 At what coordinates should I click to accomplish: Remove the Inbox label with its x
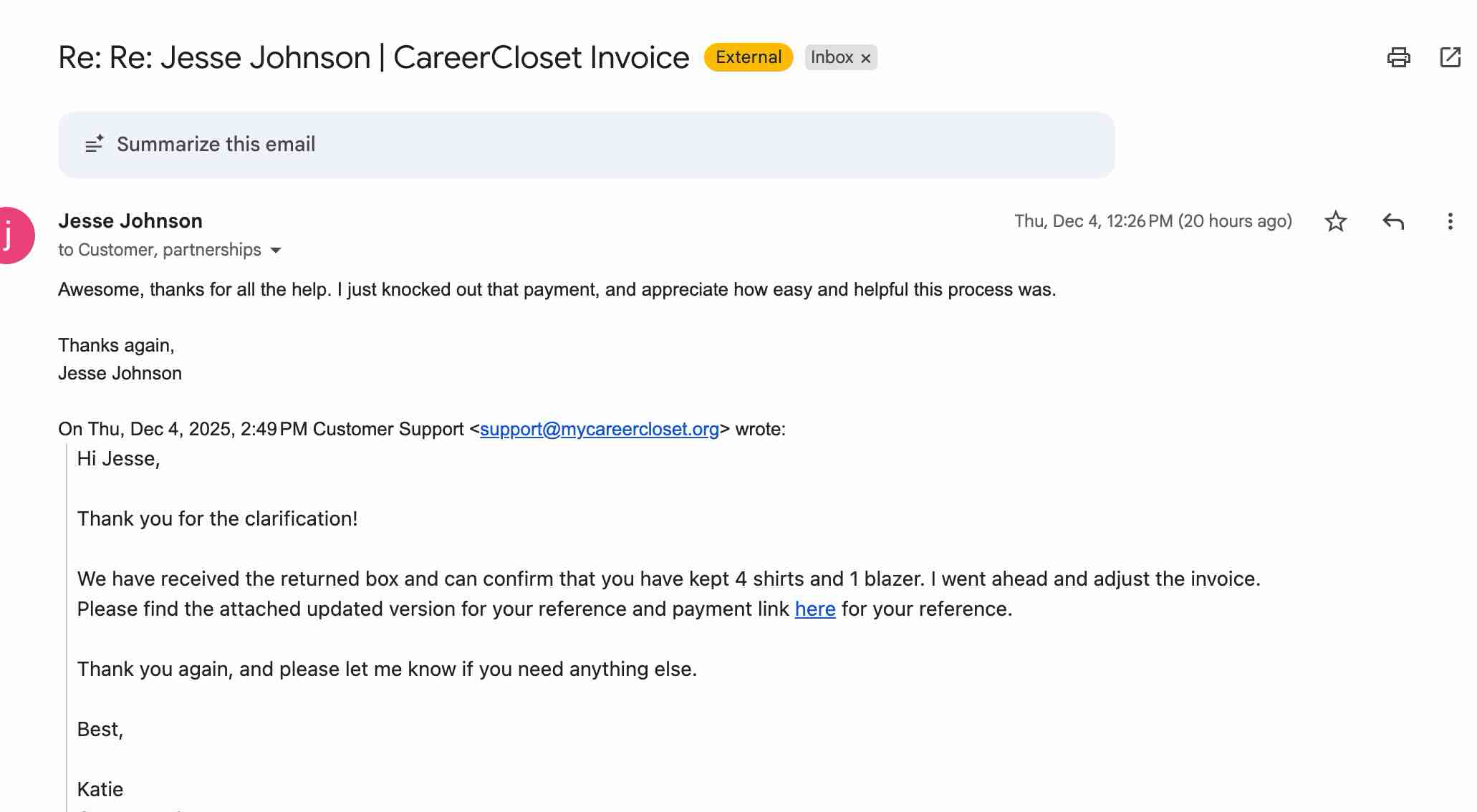(866, 58)
